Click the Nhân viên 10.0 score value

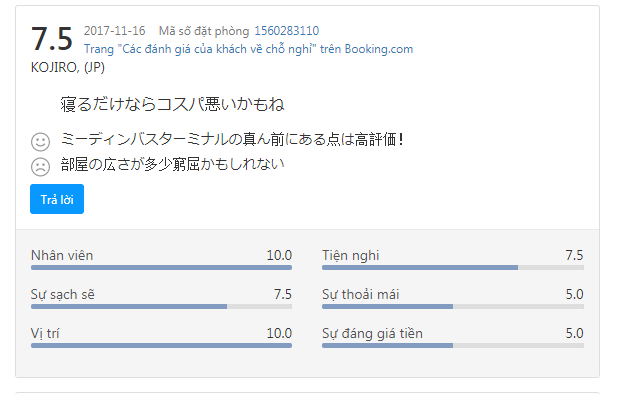279,255
